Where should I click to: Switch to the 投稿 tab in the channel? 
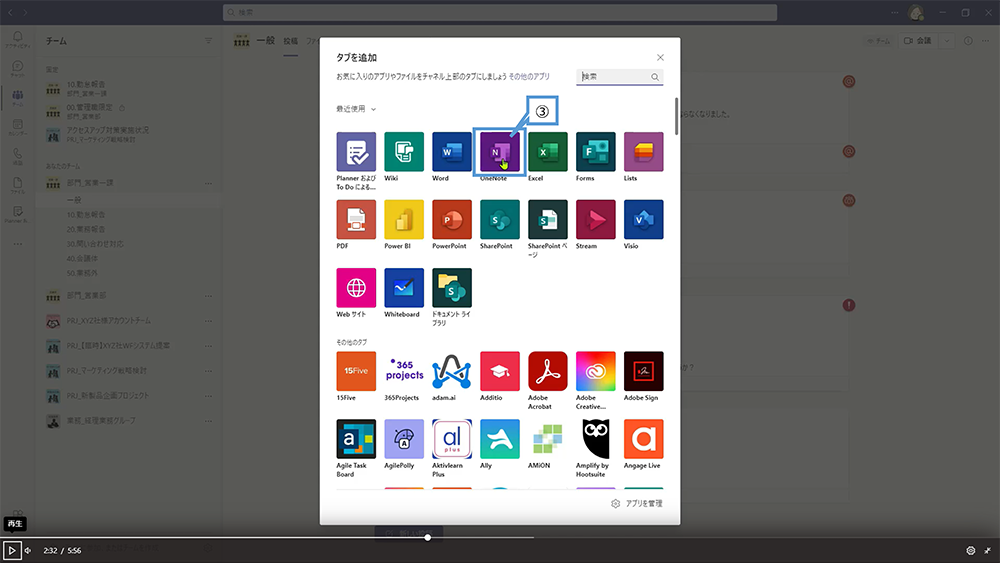click(x=291, y=41)
